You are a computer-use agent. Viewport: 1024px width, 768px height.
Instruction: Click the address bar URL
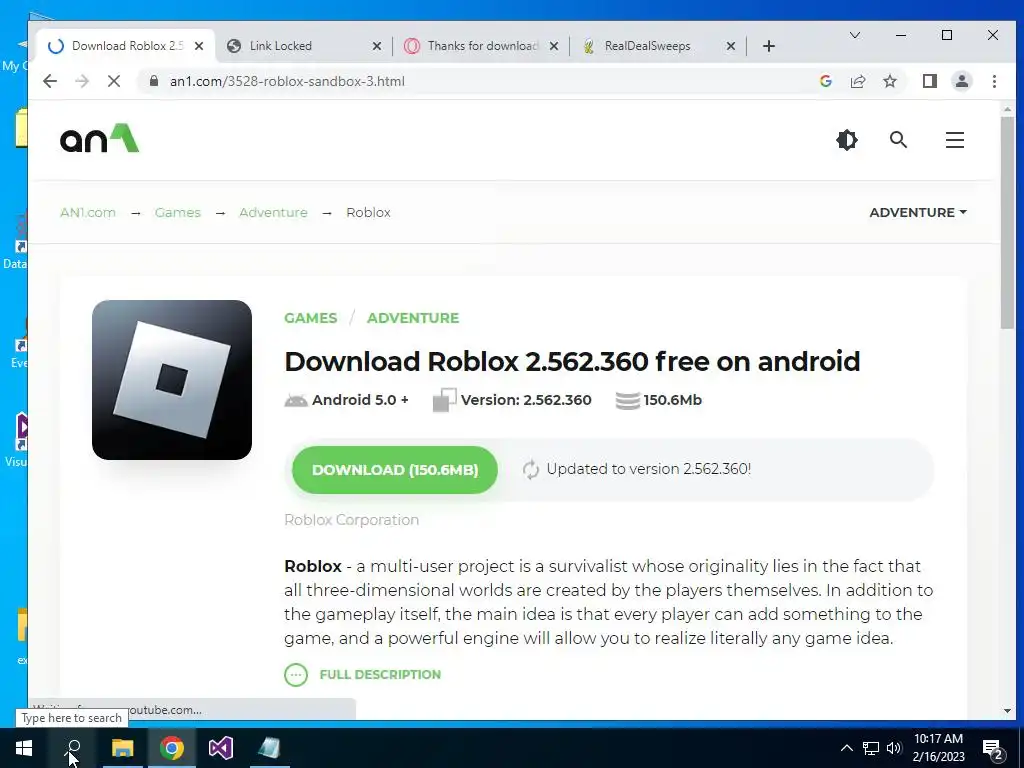click(x=287, y=81)
